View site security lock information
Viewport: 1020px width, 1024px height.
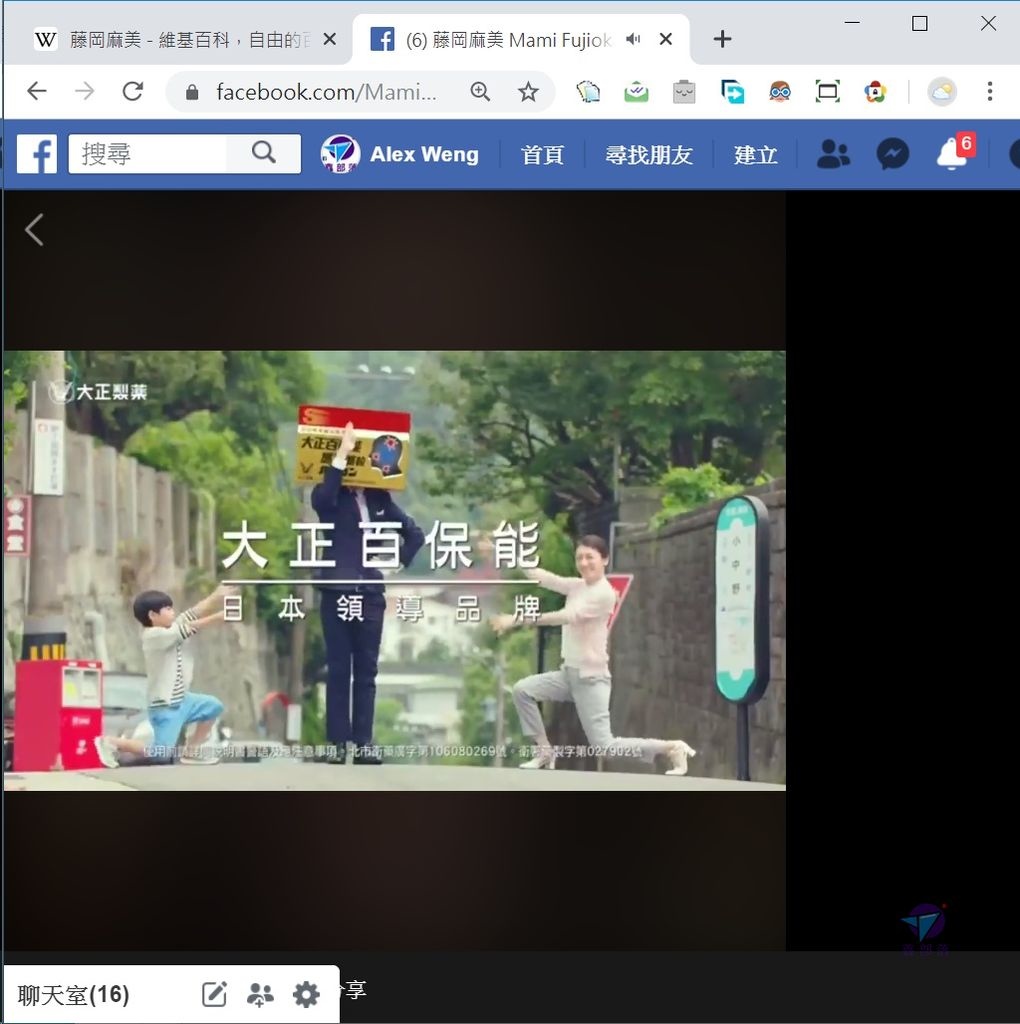click(x=192, y=92)
